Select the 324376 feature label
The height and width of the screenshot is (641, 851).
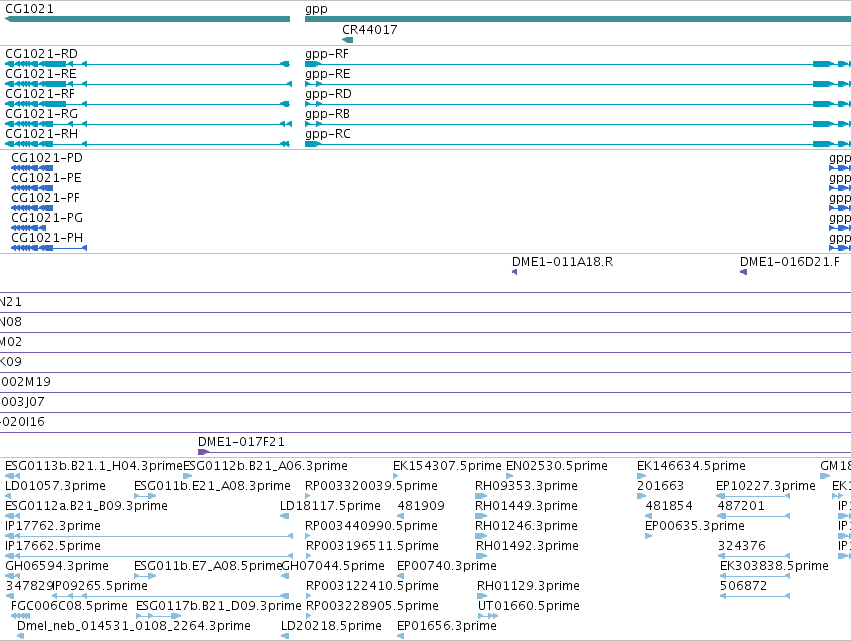point(742,547)
